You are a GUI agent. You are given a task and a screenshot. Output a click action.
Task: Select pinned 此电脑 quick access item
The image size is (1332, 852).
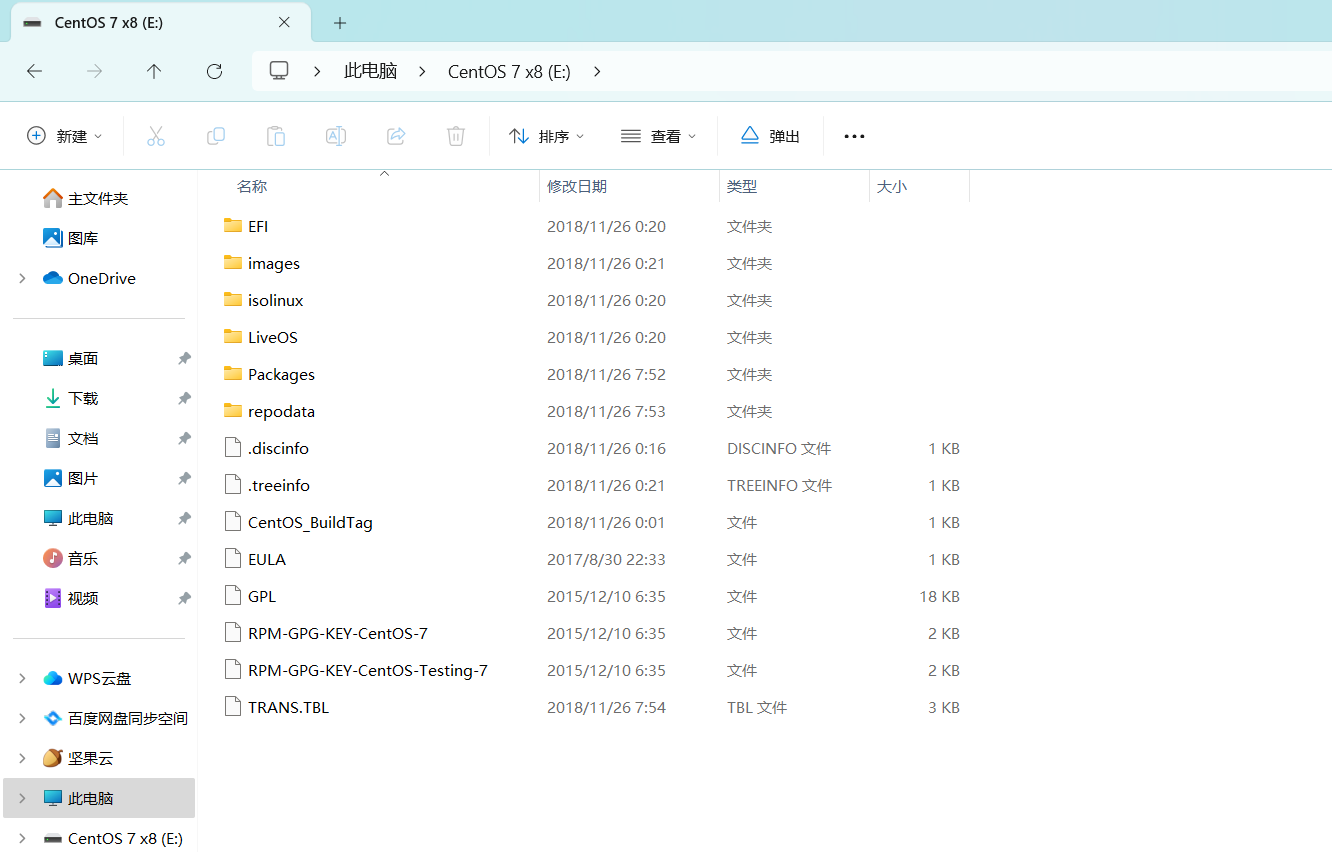click(90, 518)
